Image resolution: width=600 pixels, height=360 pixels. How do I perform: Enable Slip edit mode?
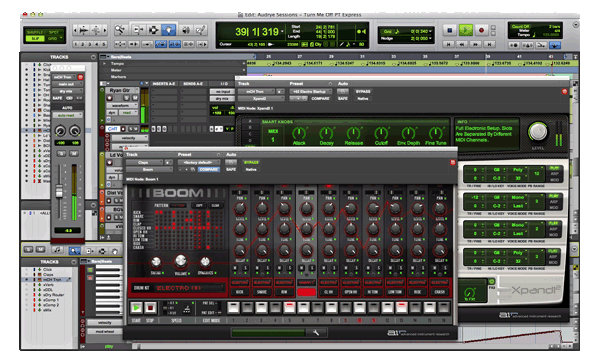coord(35,39)
